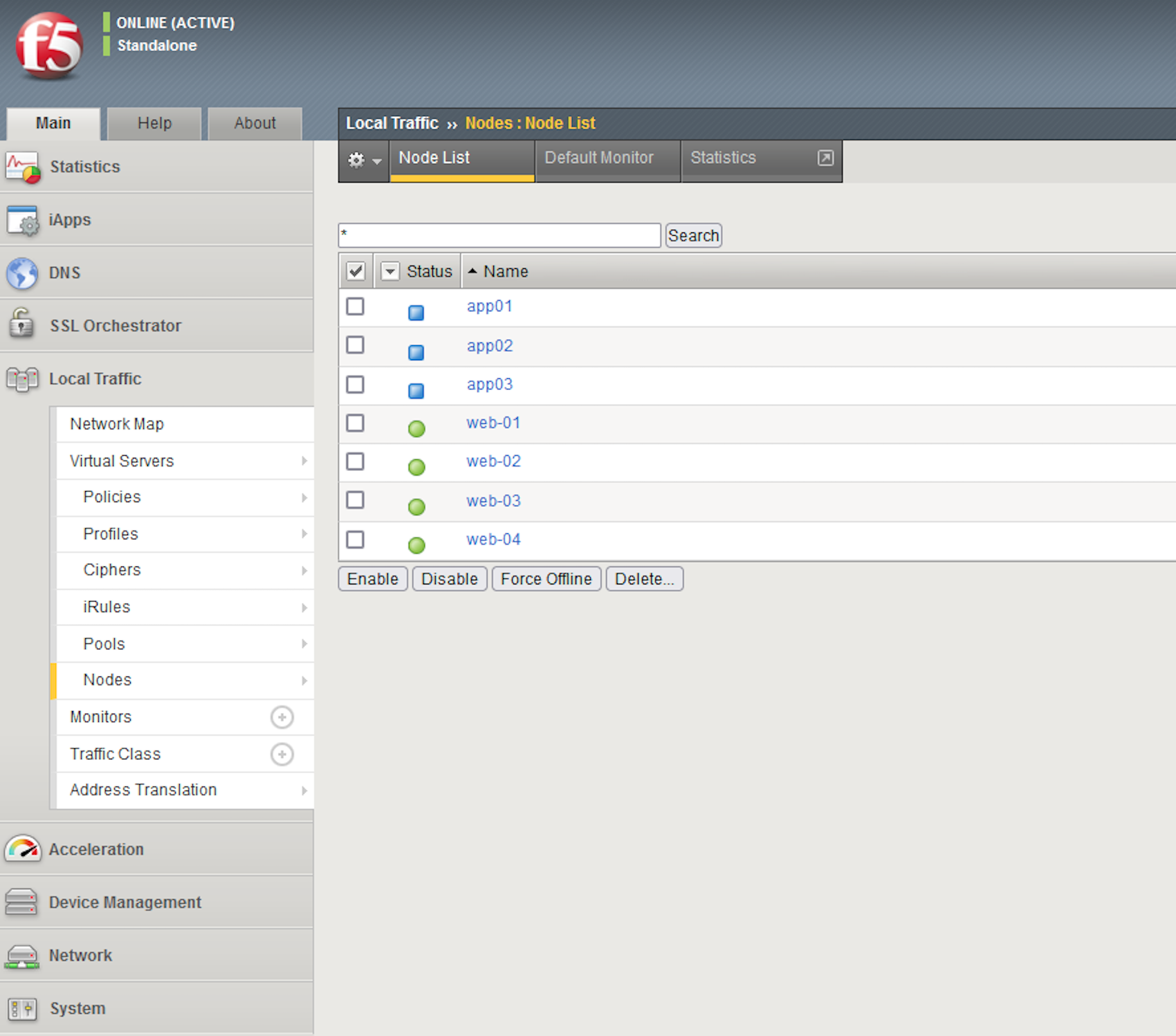The height and width of the screenshot is (1036, 1176).
Task: Check the box for node app01
Action: 356,306
